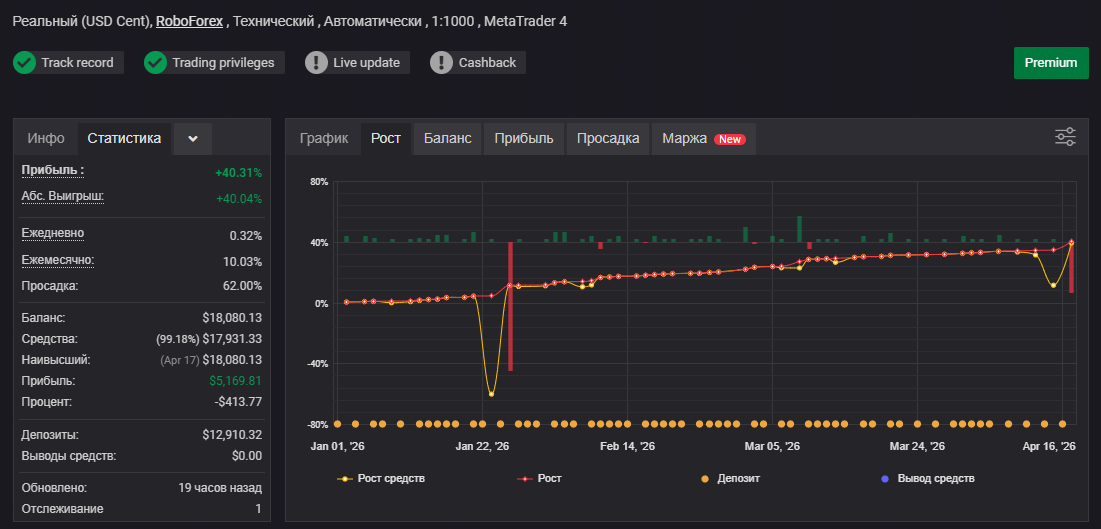Click the $0.00 Выводы средств value
The image size is (1101, 529).
click(x=246, y=456)
